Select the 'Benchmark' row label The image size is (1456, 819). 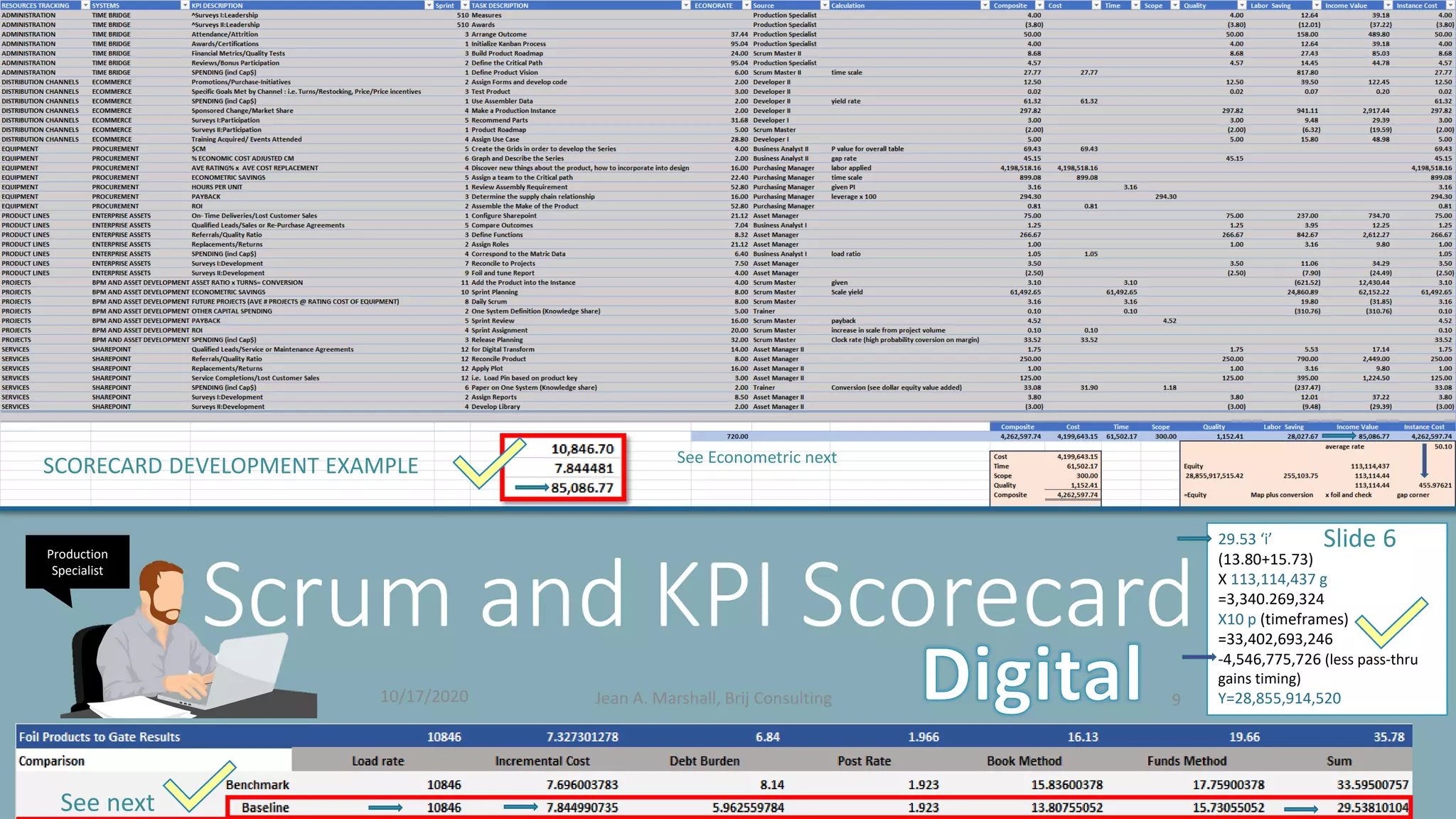pyautogui.click(x=257, y=785)
